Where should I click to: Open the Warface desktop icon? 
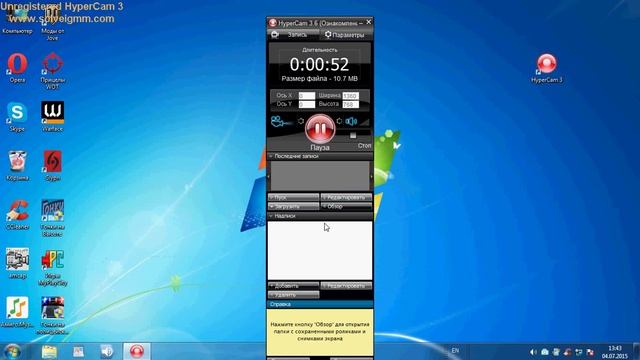[x=53, y=117]
